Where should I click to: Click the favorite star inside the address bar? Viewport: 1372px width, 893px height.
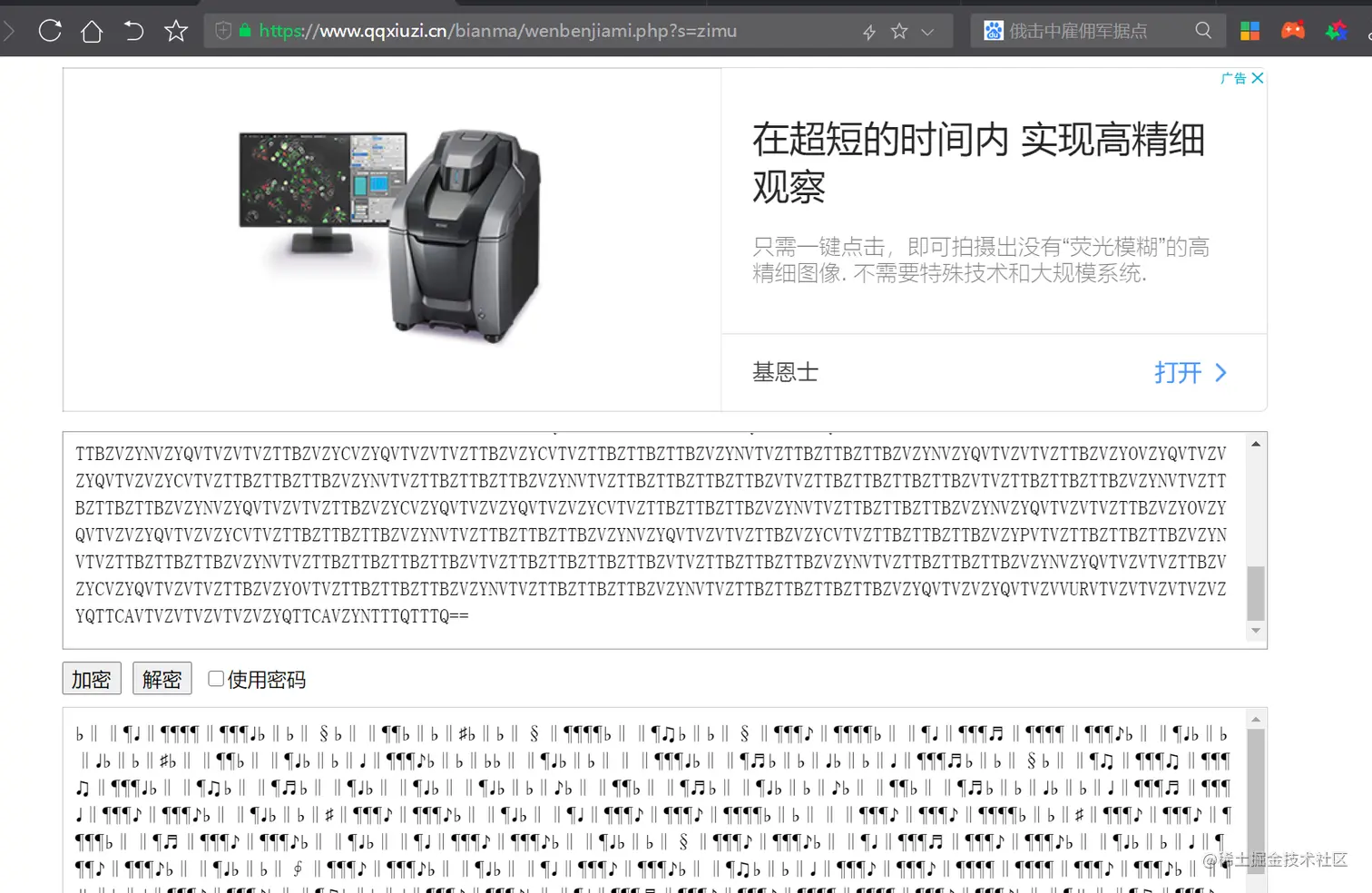tap(899, 32)
